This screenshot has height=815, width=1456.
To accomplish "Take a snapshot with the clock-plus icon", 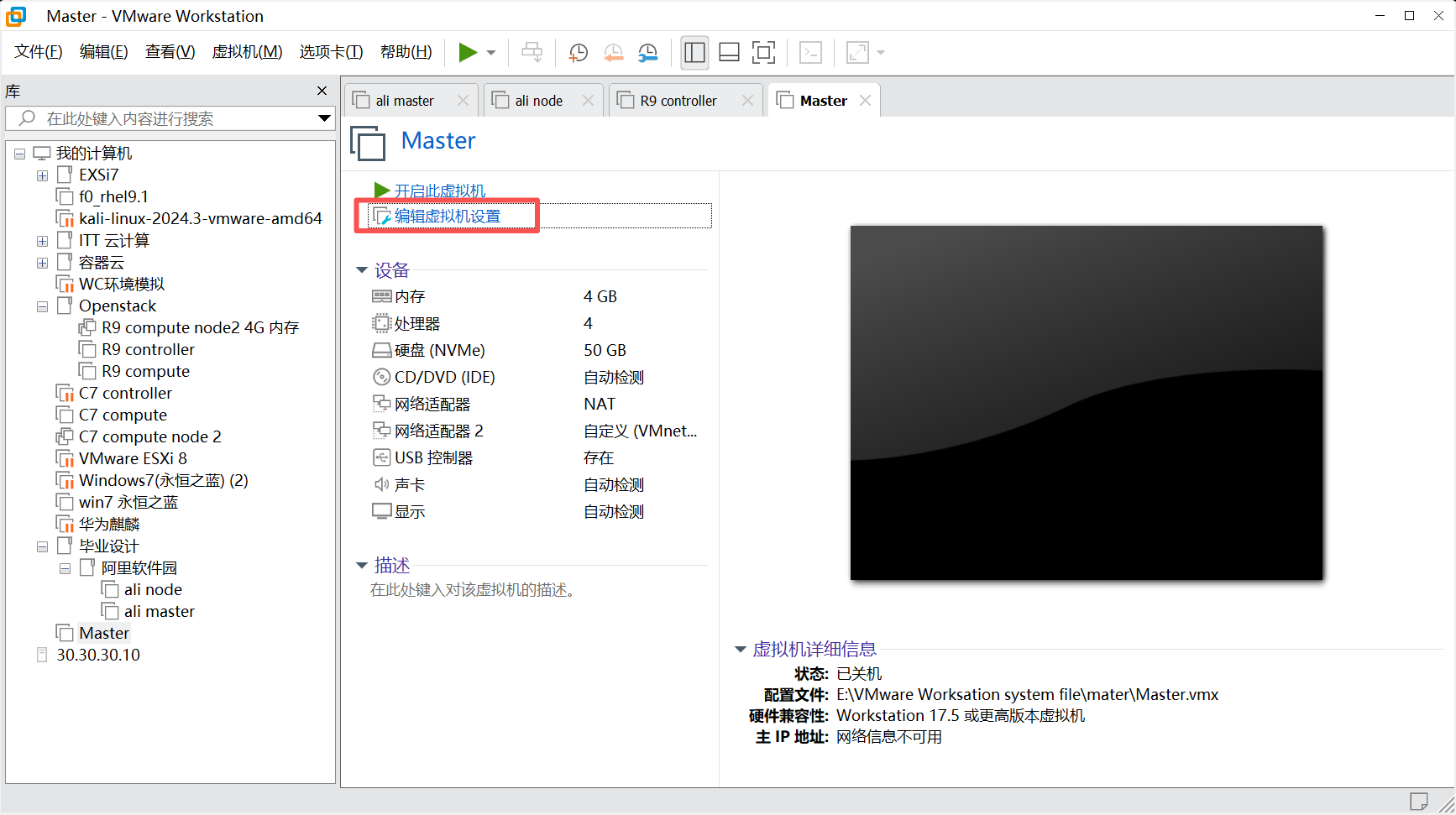I will (x=578, y=52).
